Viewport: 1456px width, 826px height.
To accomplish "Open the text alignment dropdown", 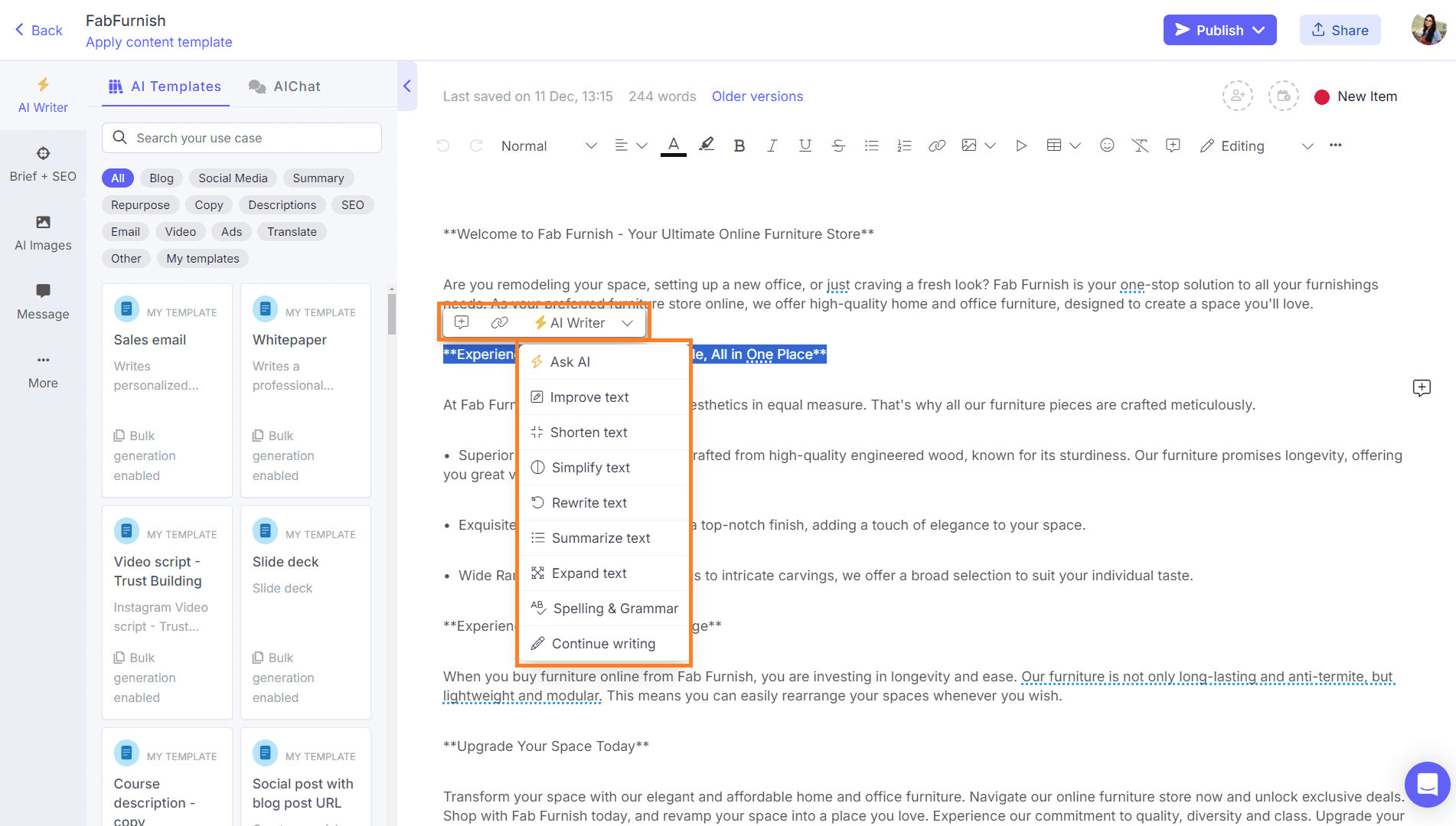I will (631, 145).
